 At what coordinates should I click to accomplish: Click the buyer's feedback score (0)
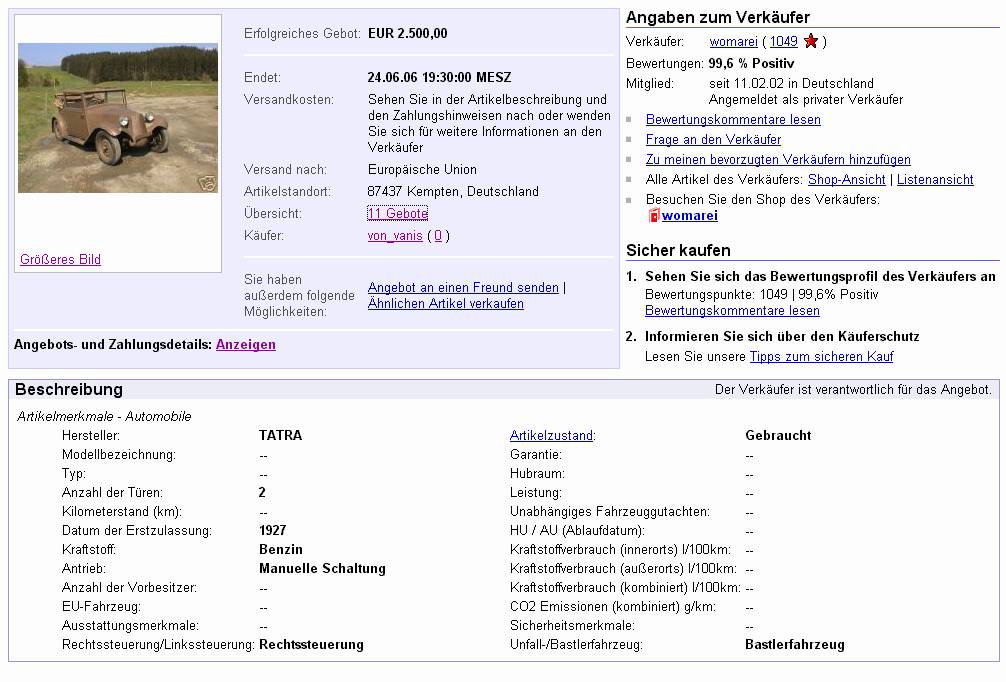(x=438, y=236)
